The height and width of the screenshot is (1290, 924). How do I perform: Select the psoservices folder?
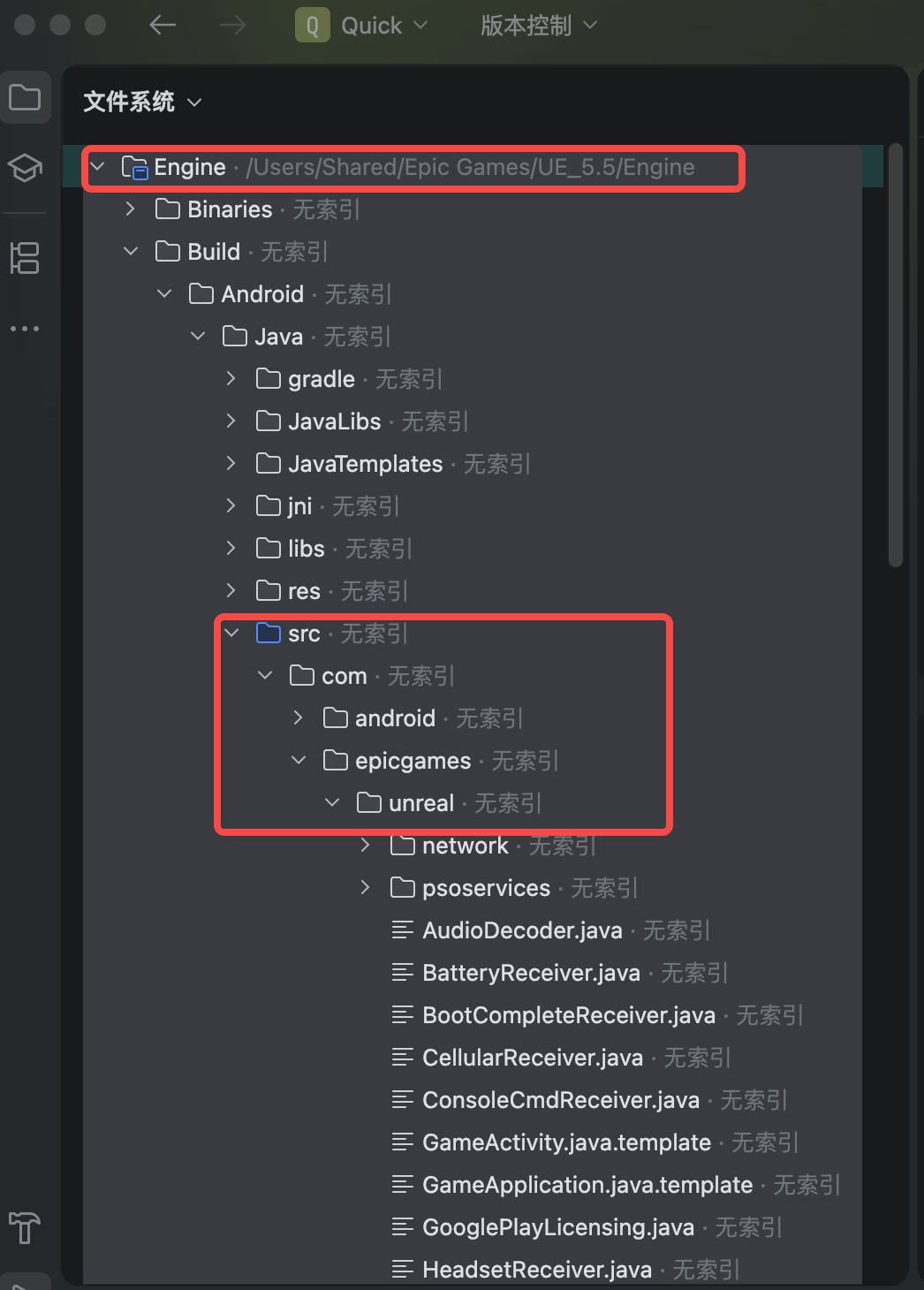tap(486, 888)
